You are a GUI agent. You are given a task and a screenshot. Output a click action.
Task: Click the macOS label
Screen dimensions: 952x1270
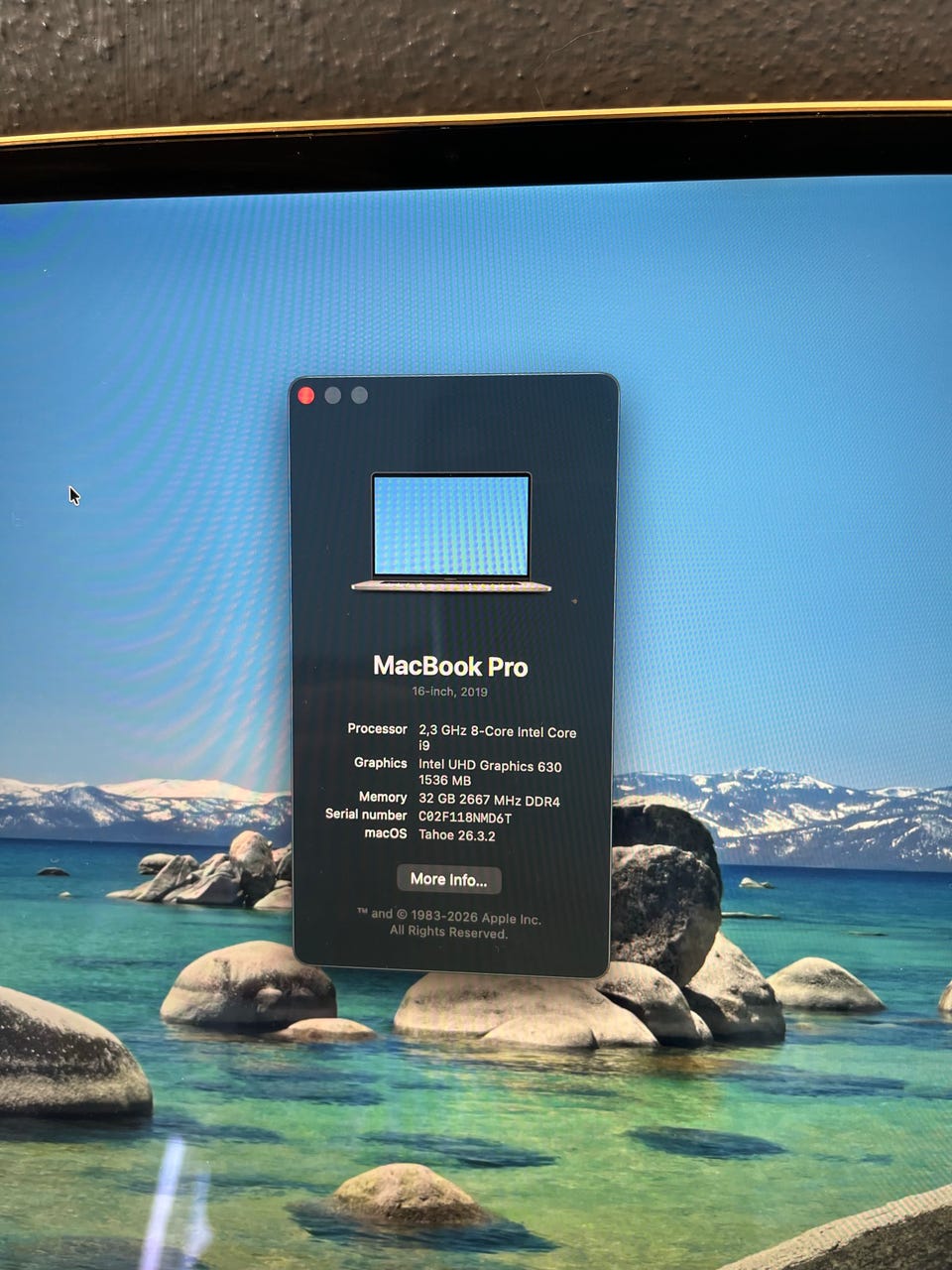tap(386, 833)
